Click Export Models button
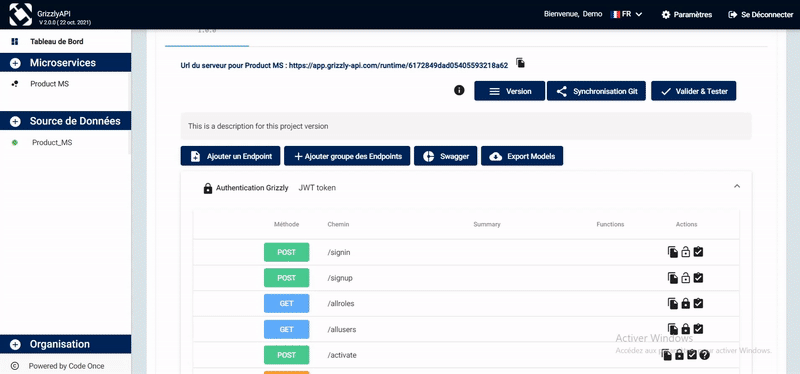 tap(522, 156)
